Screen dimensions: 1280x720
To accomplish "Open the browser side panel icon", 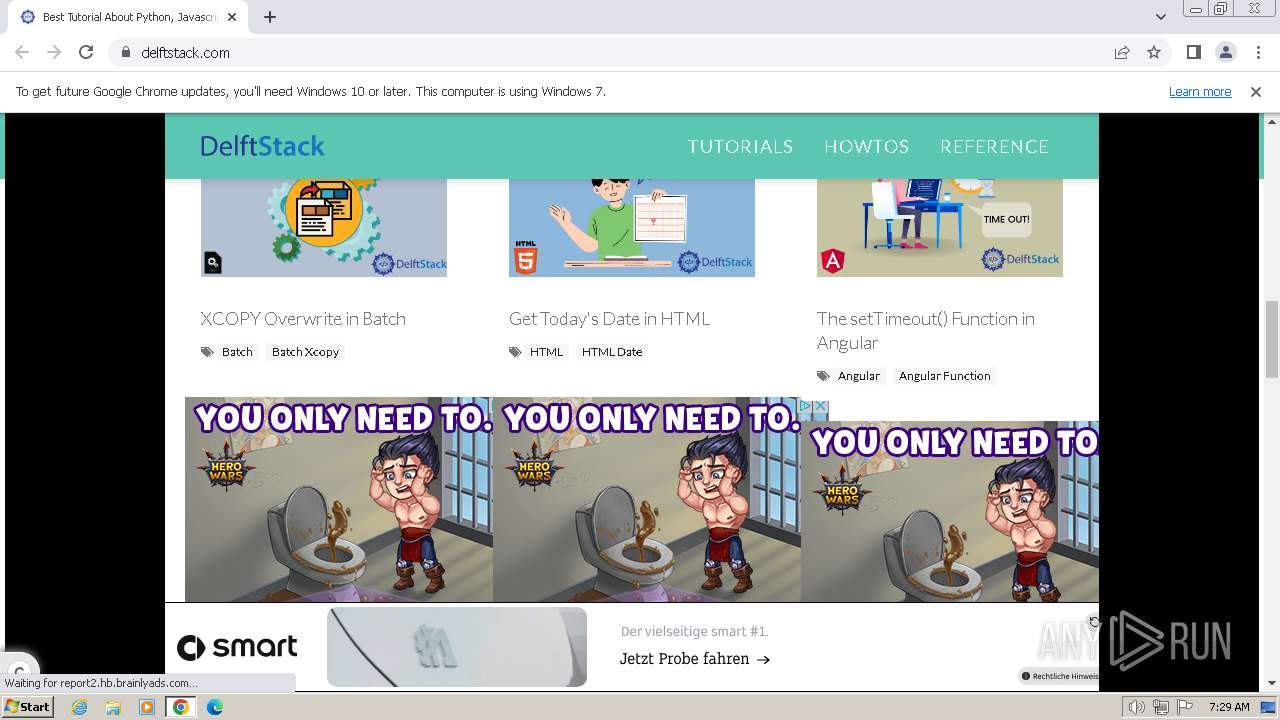I will click(x=1194, y=52).
